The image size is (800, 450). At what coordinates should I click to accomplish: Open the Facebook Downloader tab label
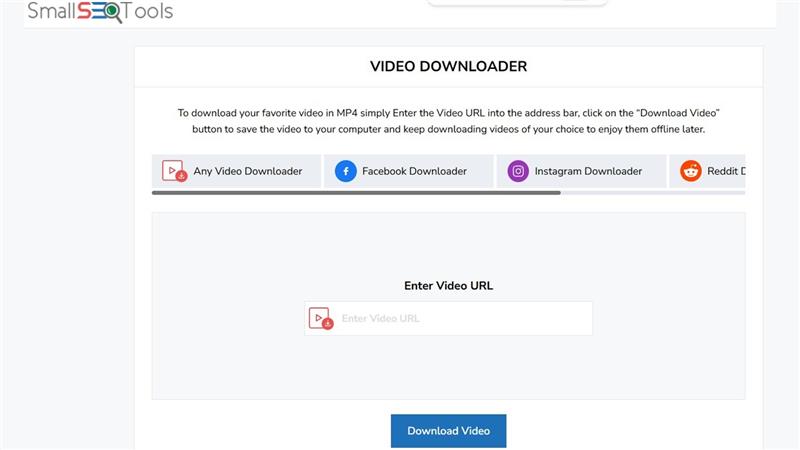(414, 171)
